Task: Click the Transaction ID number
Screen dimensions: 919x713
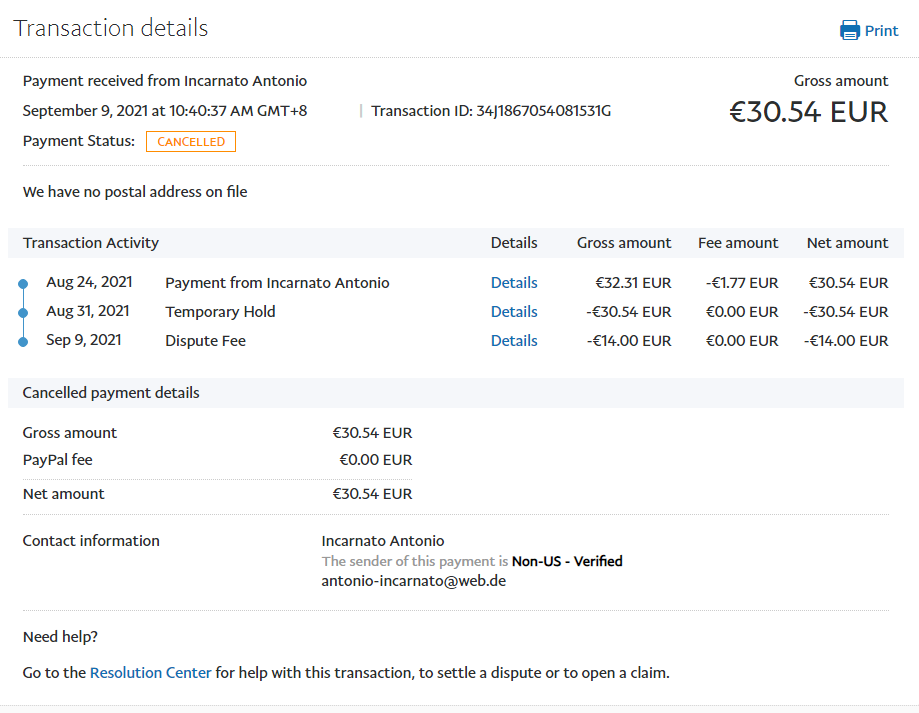Action: [x=543, y=111]
